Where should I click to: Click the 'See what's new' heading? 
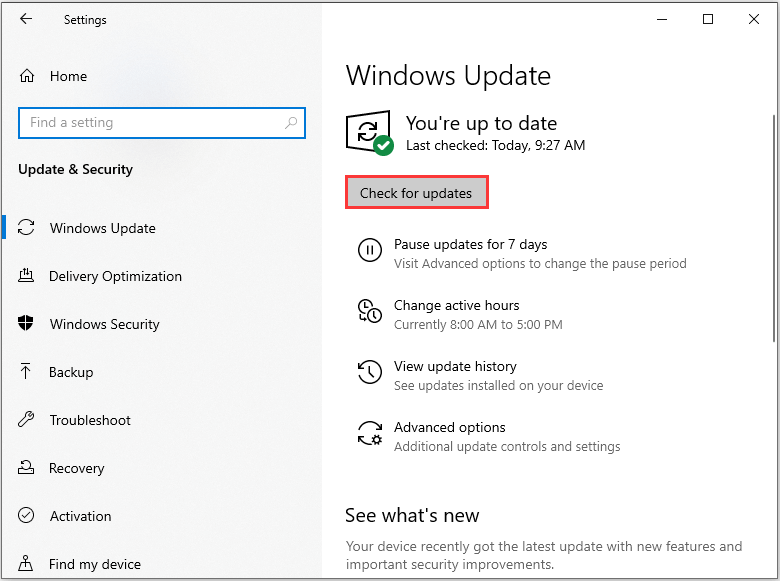[412, 515]
